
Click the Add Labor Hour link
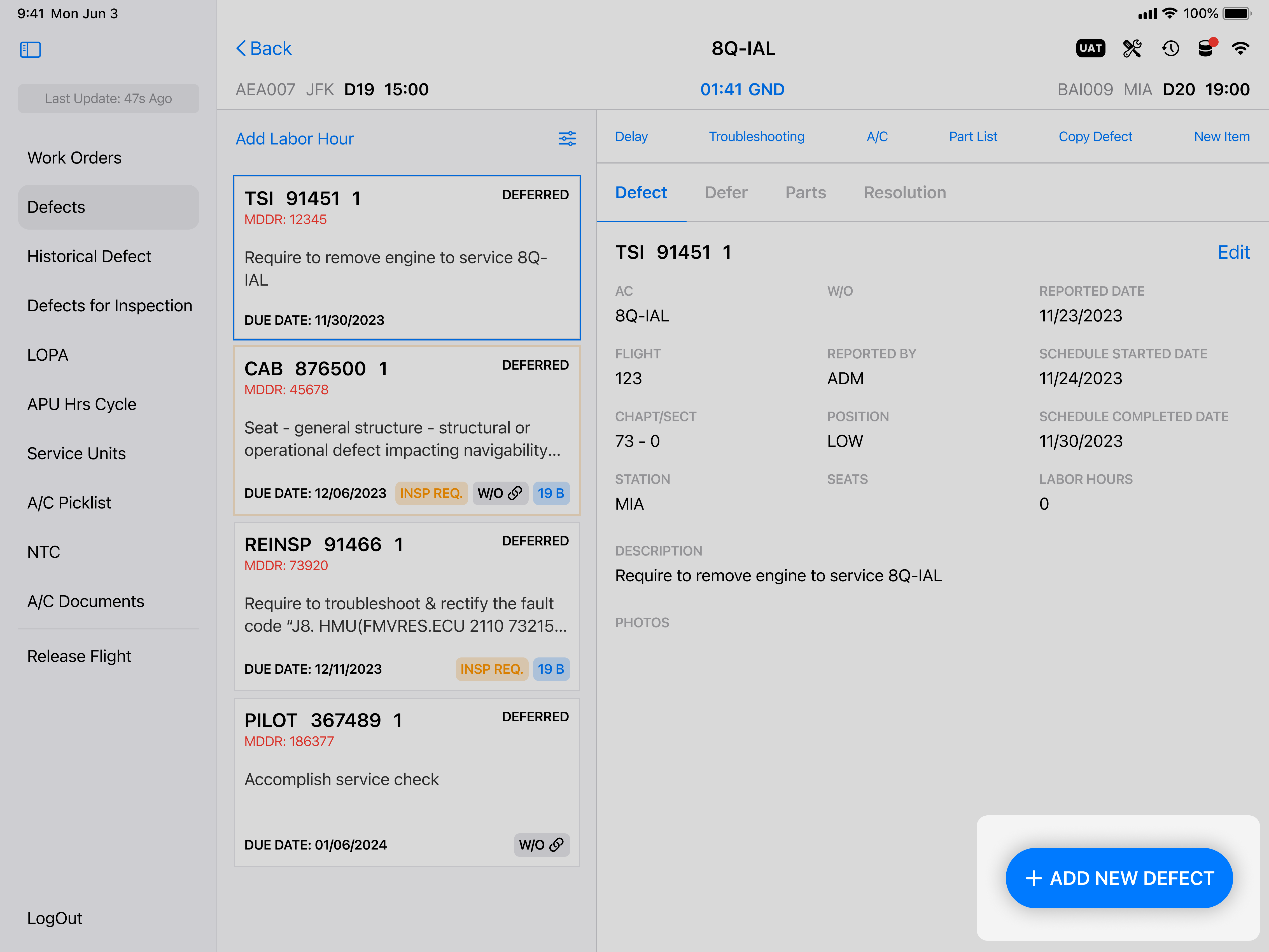tap(294, 139)
